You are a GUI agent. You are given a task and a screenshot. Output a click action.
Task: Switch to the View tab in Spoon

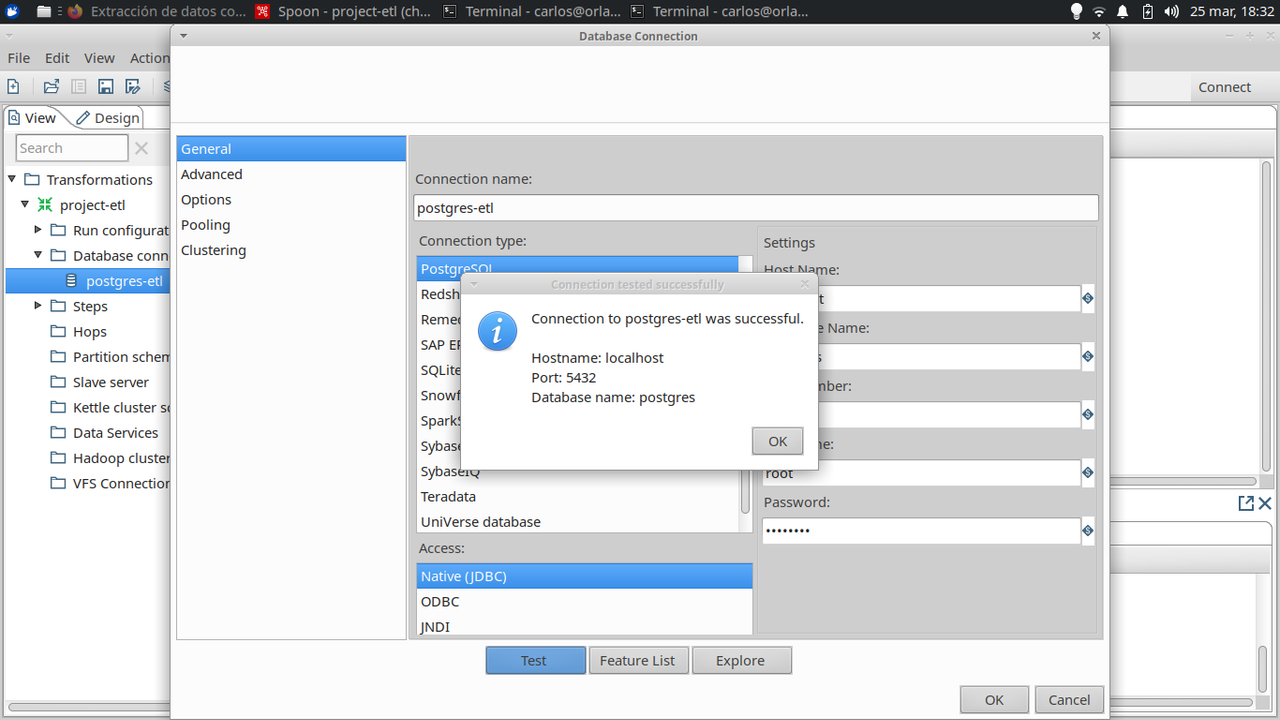[x=32, y=118]
